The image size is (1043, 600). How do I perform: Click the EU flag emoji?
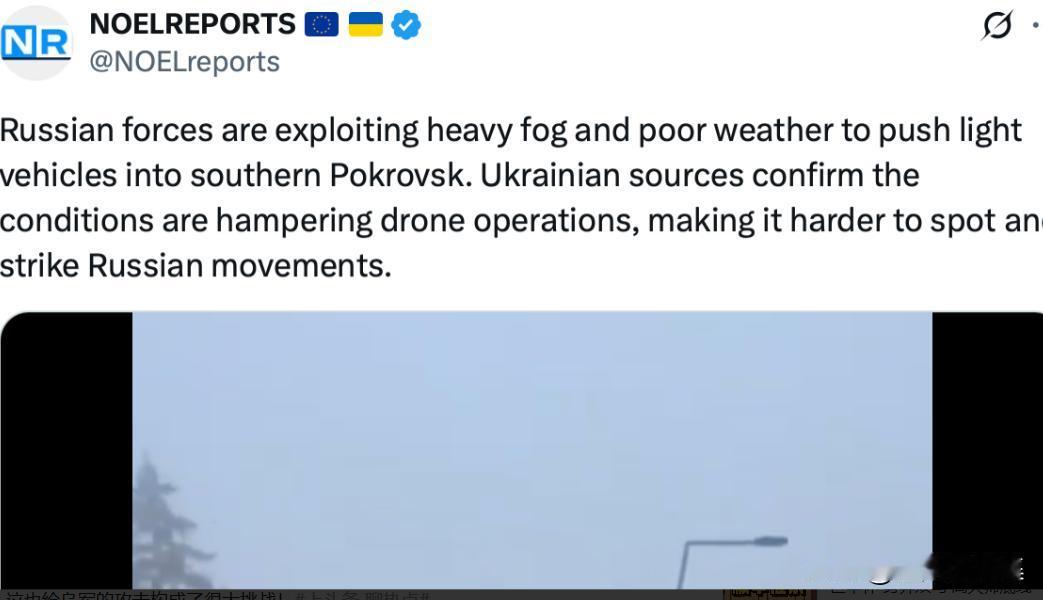click(322, 25)
